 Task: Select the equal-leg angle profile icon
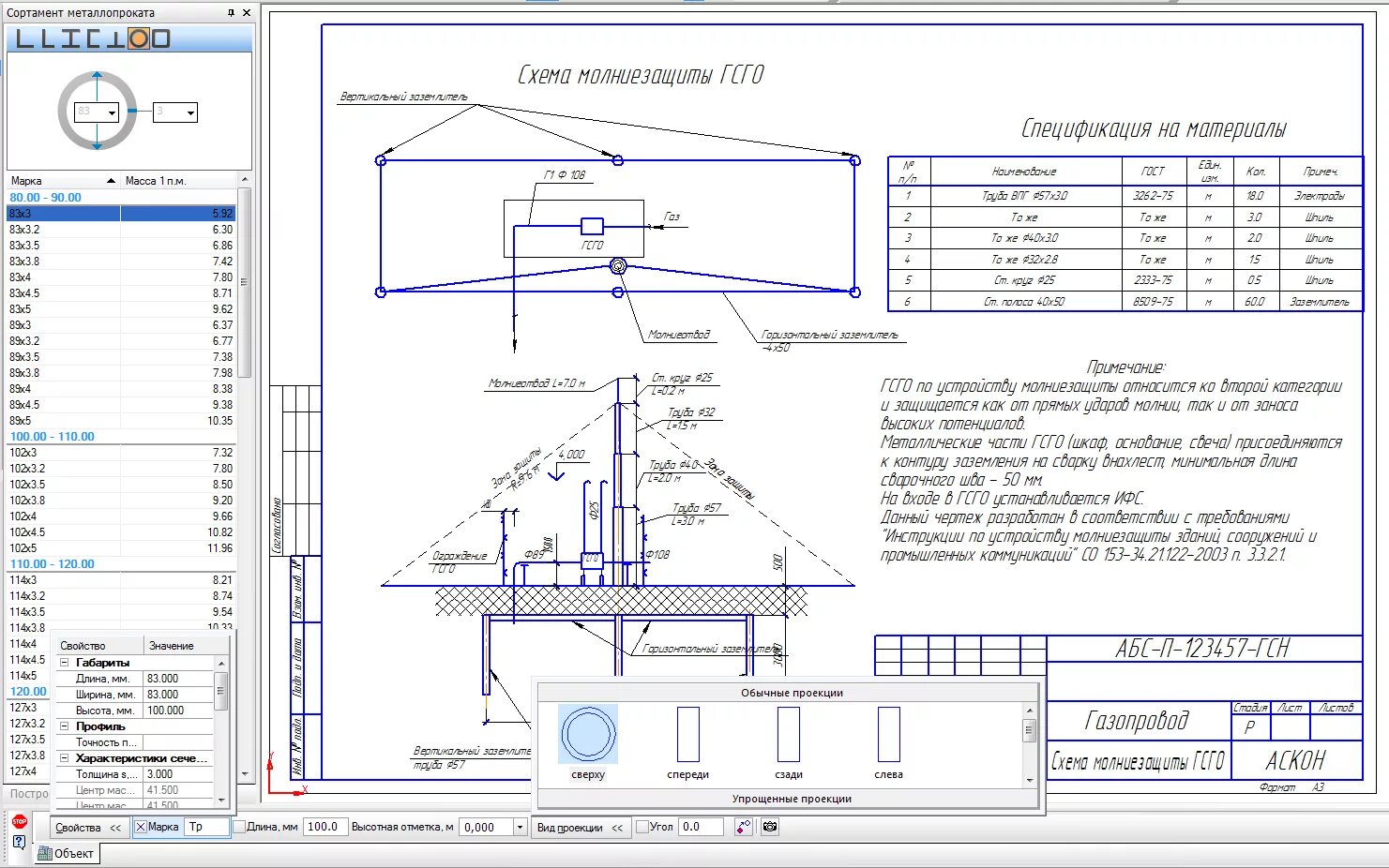(25, 38)
